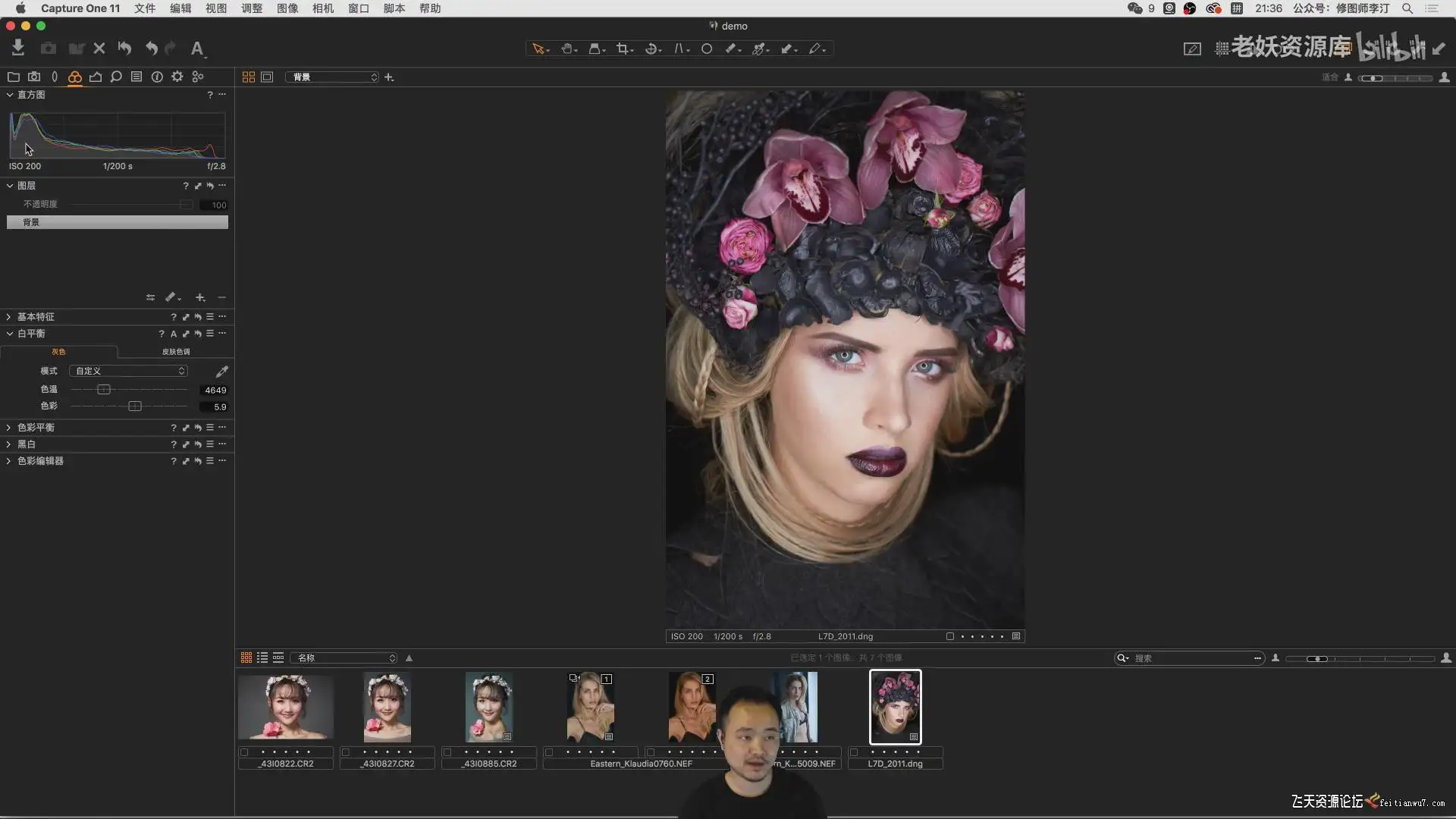Pick white balance with eyedropper icon

[221, 372]
